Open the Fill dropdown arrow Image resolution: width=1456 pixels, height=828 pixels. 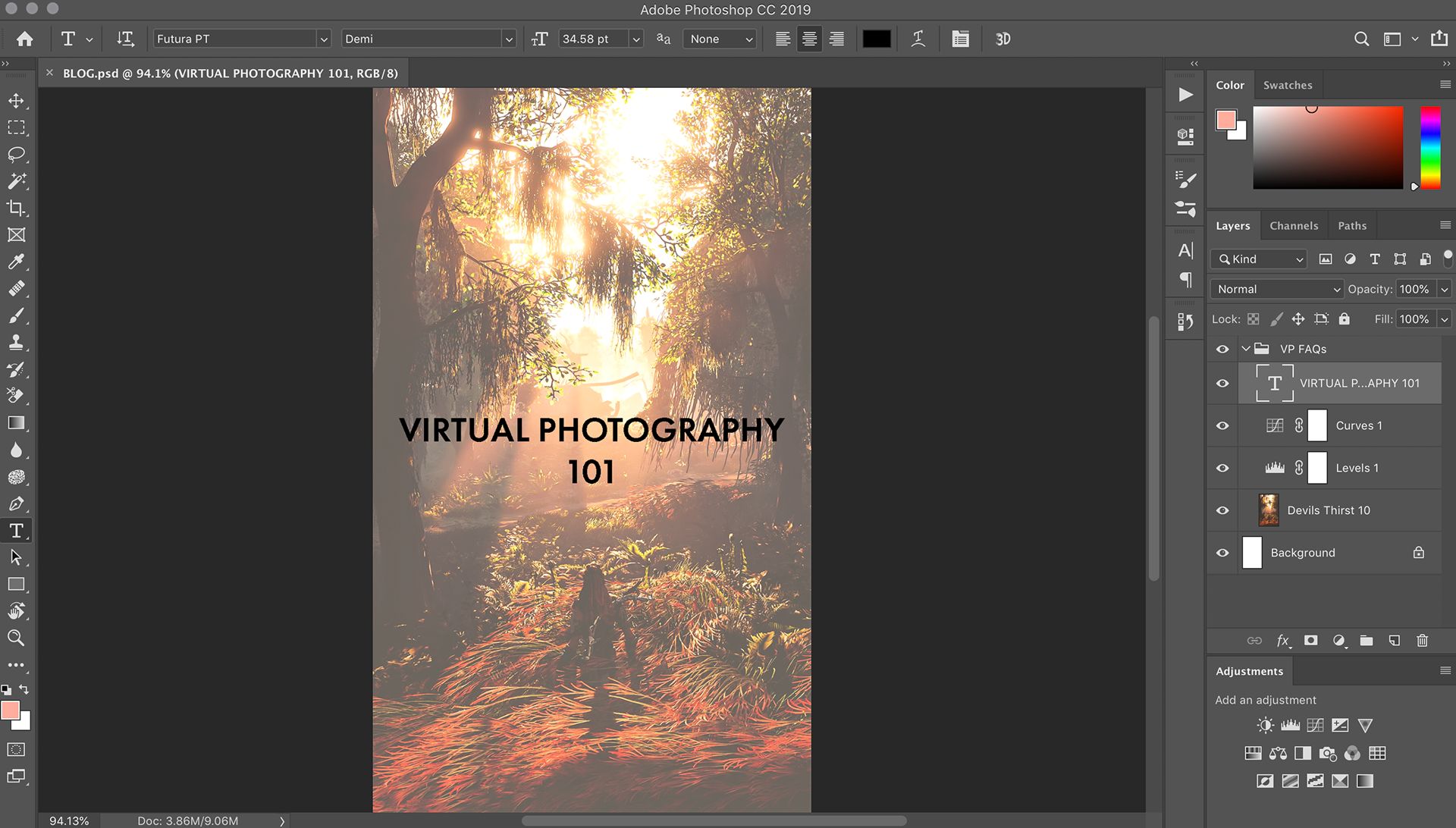click(1444, 319)
